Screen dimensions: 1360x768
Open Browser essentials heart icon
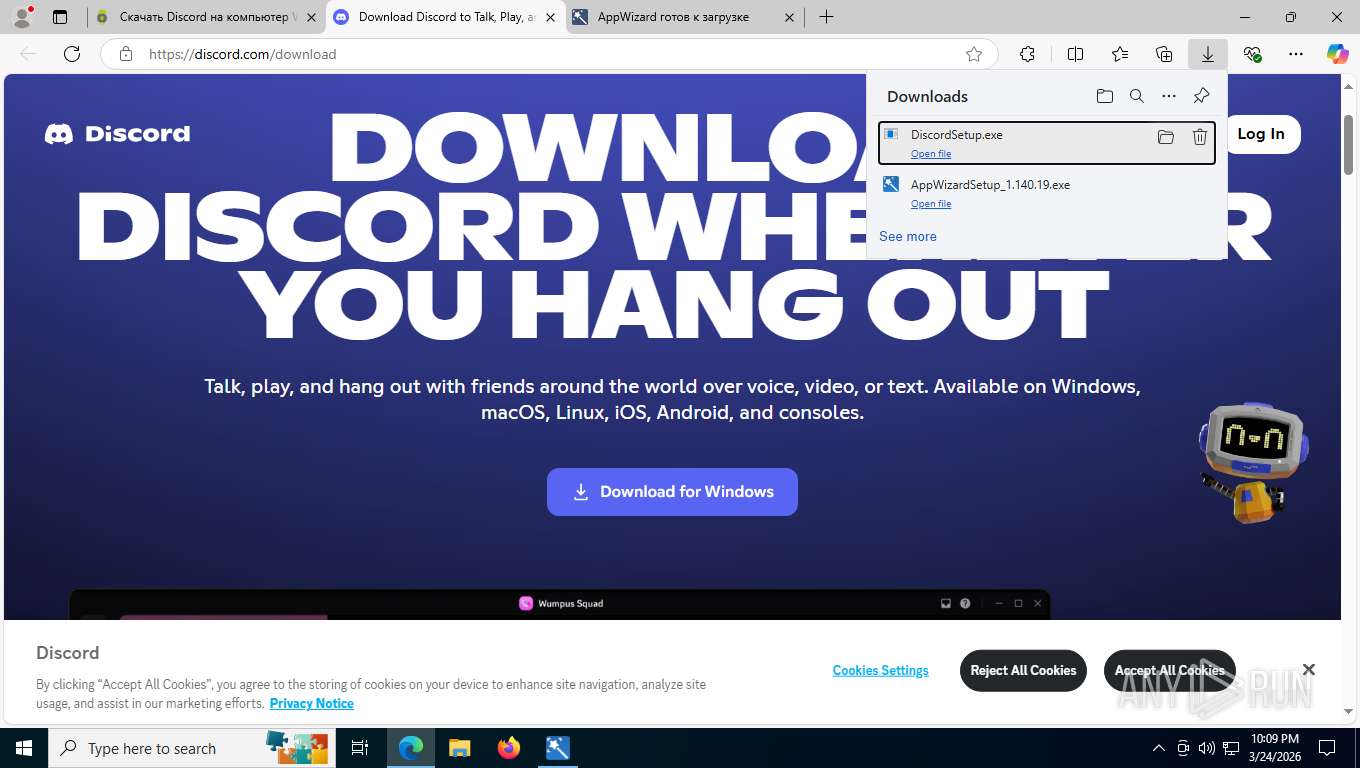tap(1252, 54)
